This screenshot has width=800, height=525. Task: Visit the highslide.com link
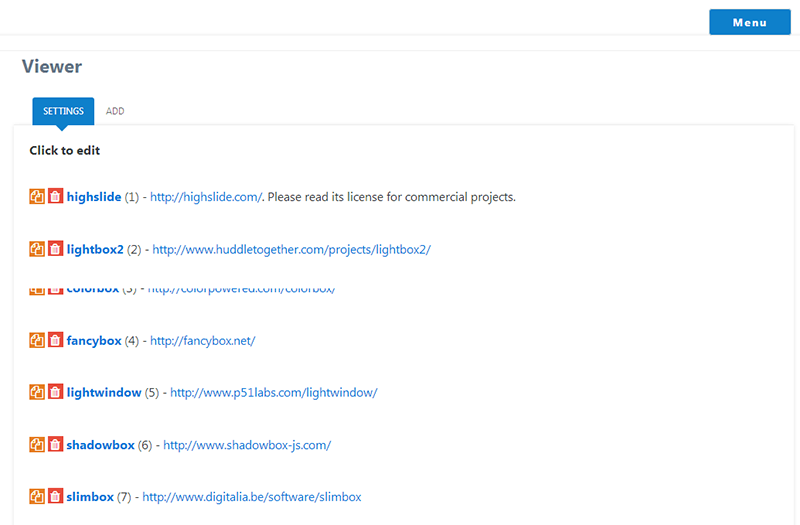(x=206, y=197)
